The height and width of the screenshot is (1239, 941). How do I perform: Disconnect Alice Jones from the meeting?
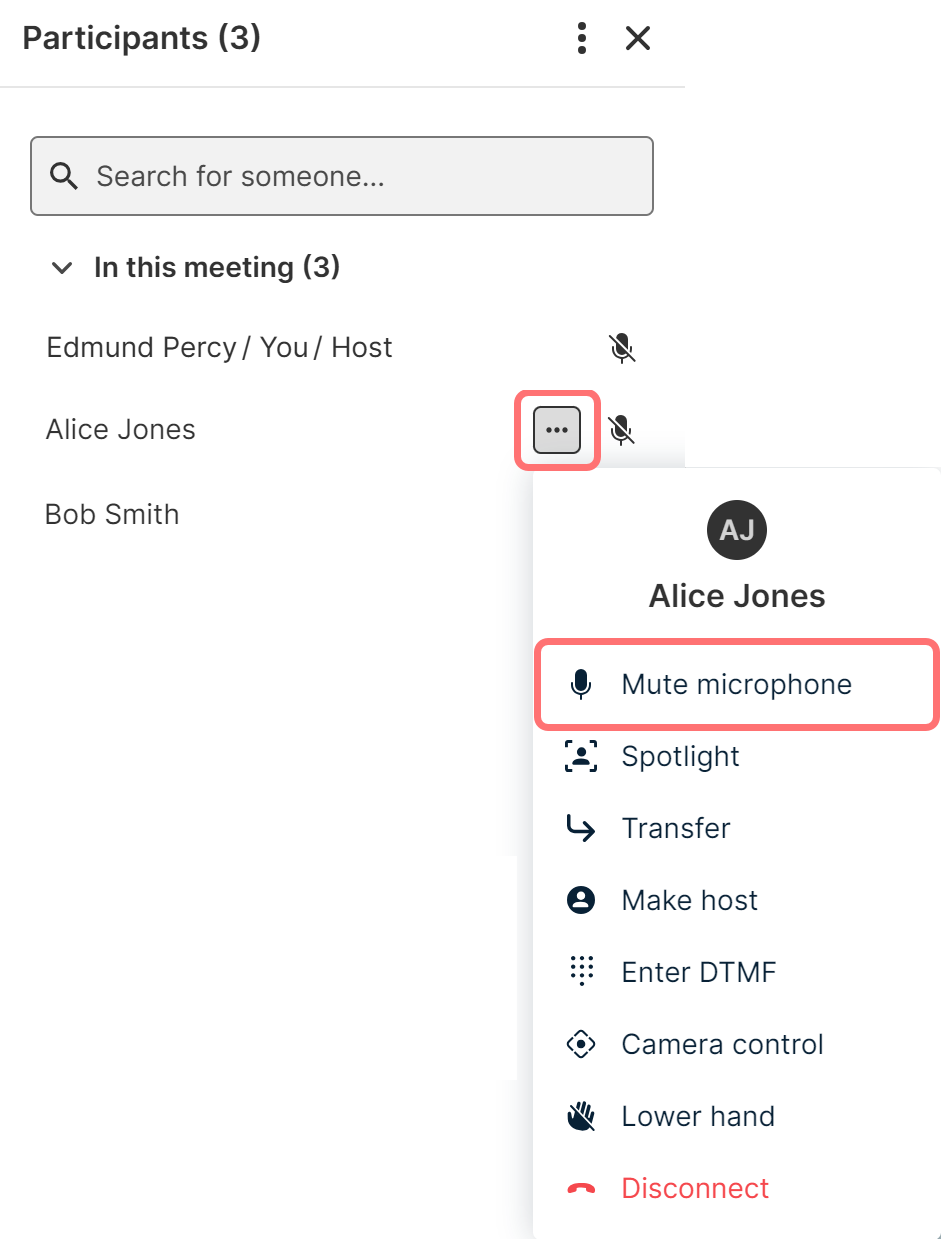pos(694,1189)
